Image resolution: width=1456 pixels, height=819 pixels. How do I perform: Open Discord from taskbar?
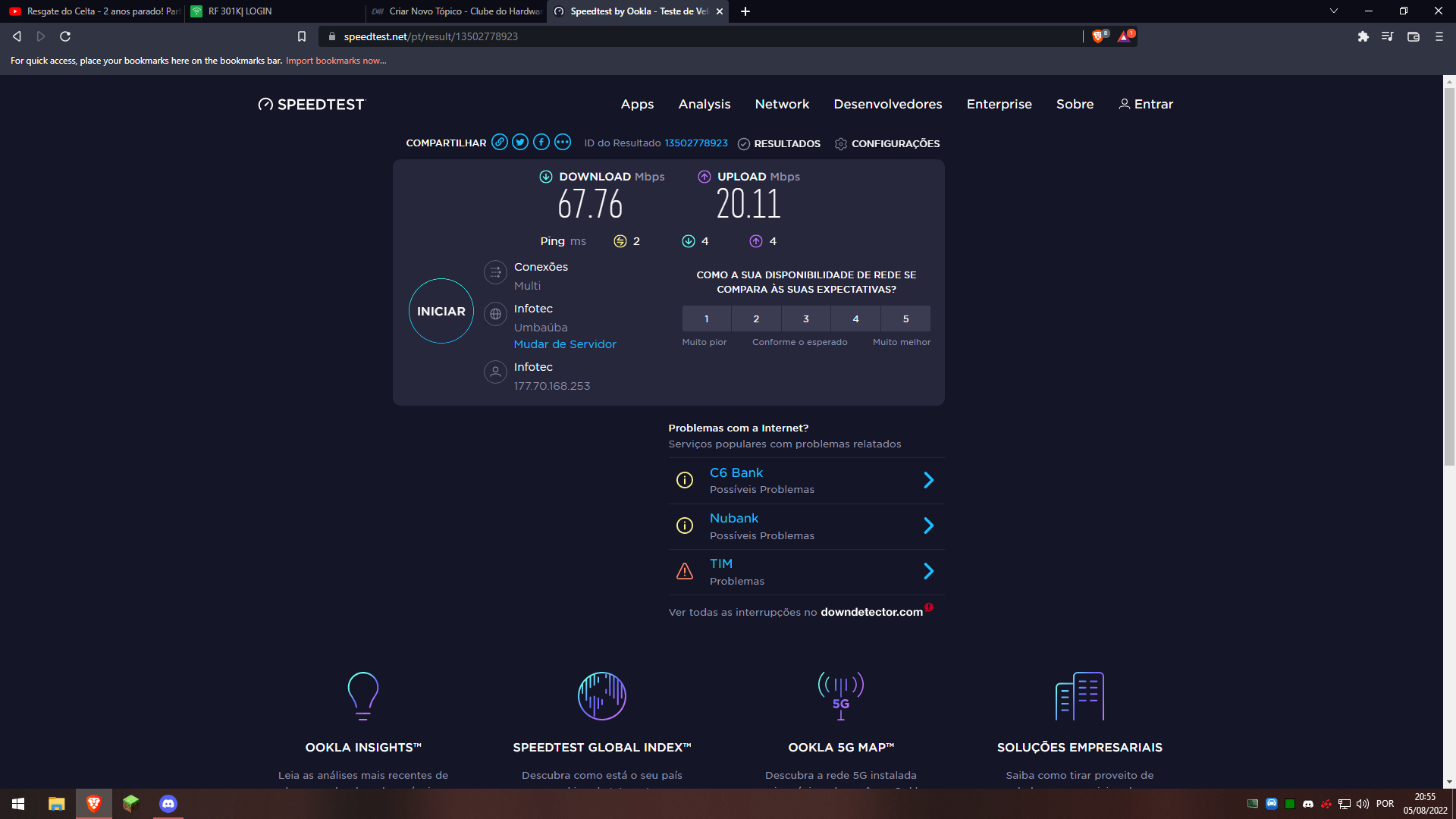(168, 804)
